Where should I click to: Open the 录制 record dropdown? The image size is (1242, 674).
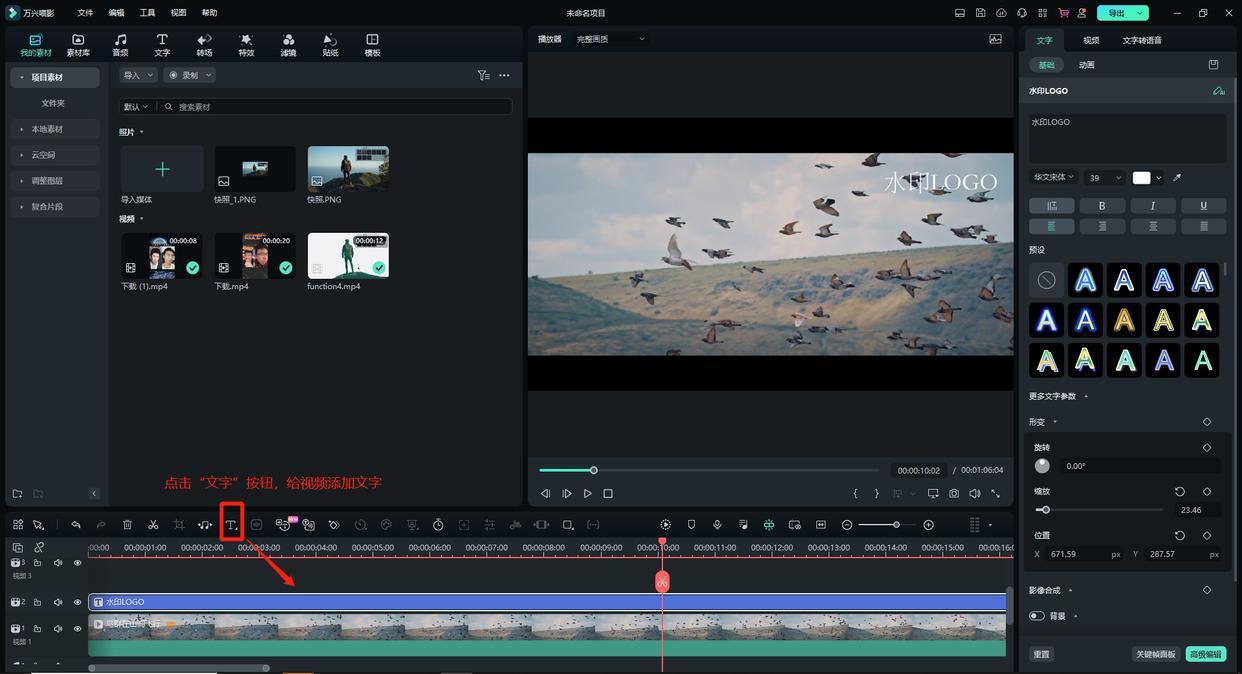click(189, 75)
